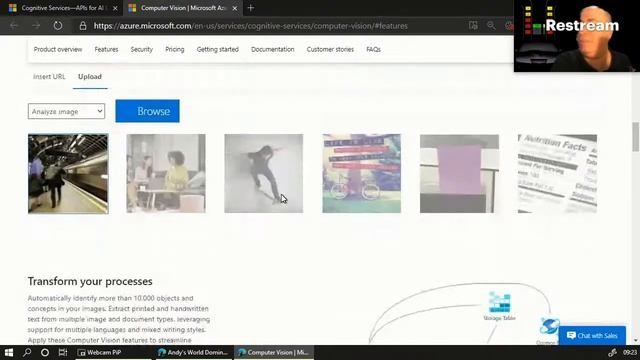Click the address bar URL field
This screenshot has height=360, width=640.
[251, 26]
